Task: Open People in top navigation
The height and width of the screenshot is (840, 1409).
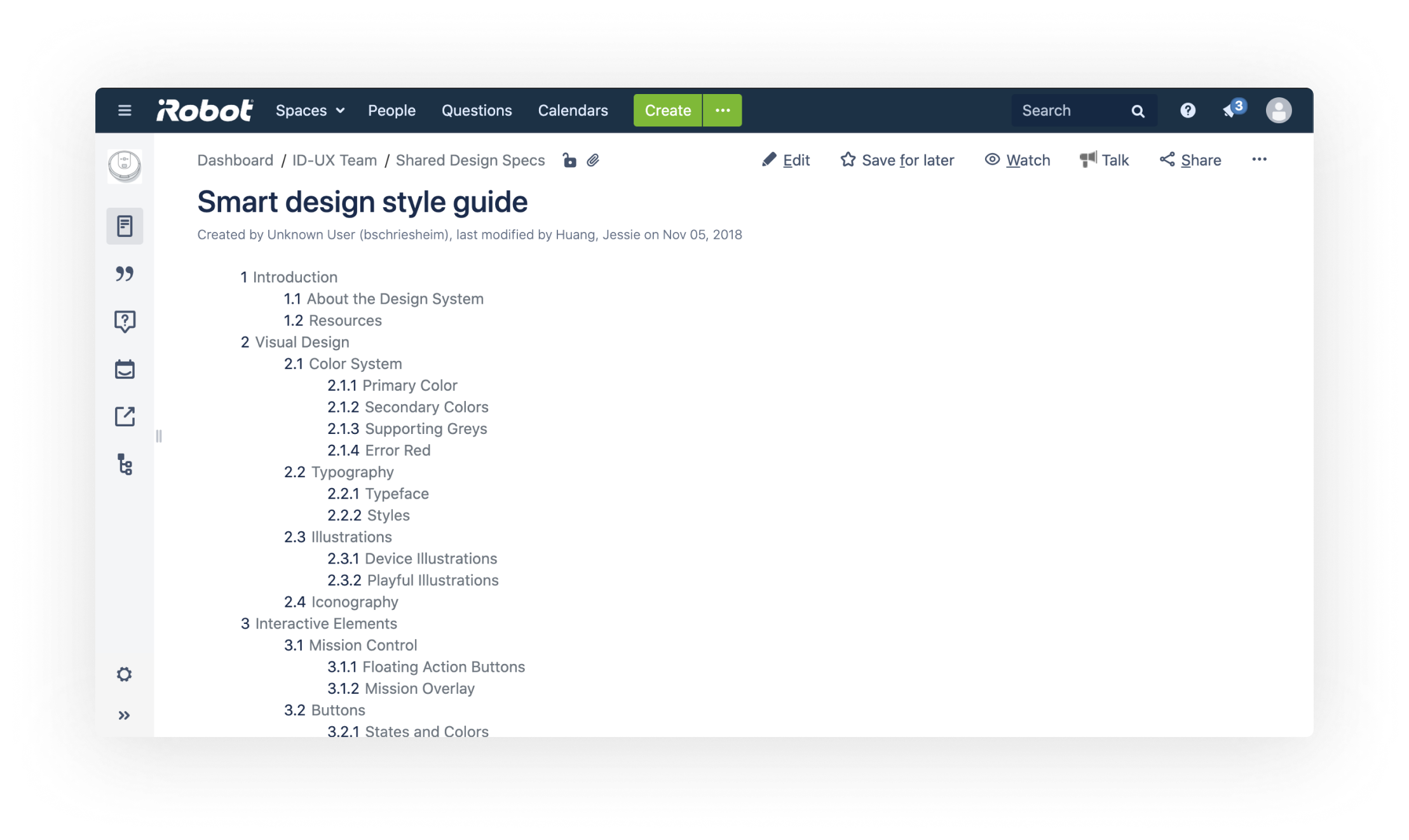Action: point(391,111)
